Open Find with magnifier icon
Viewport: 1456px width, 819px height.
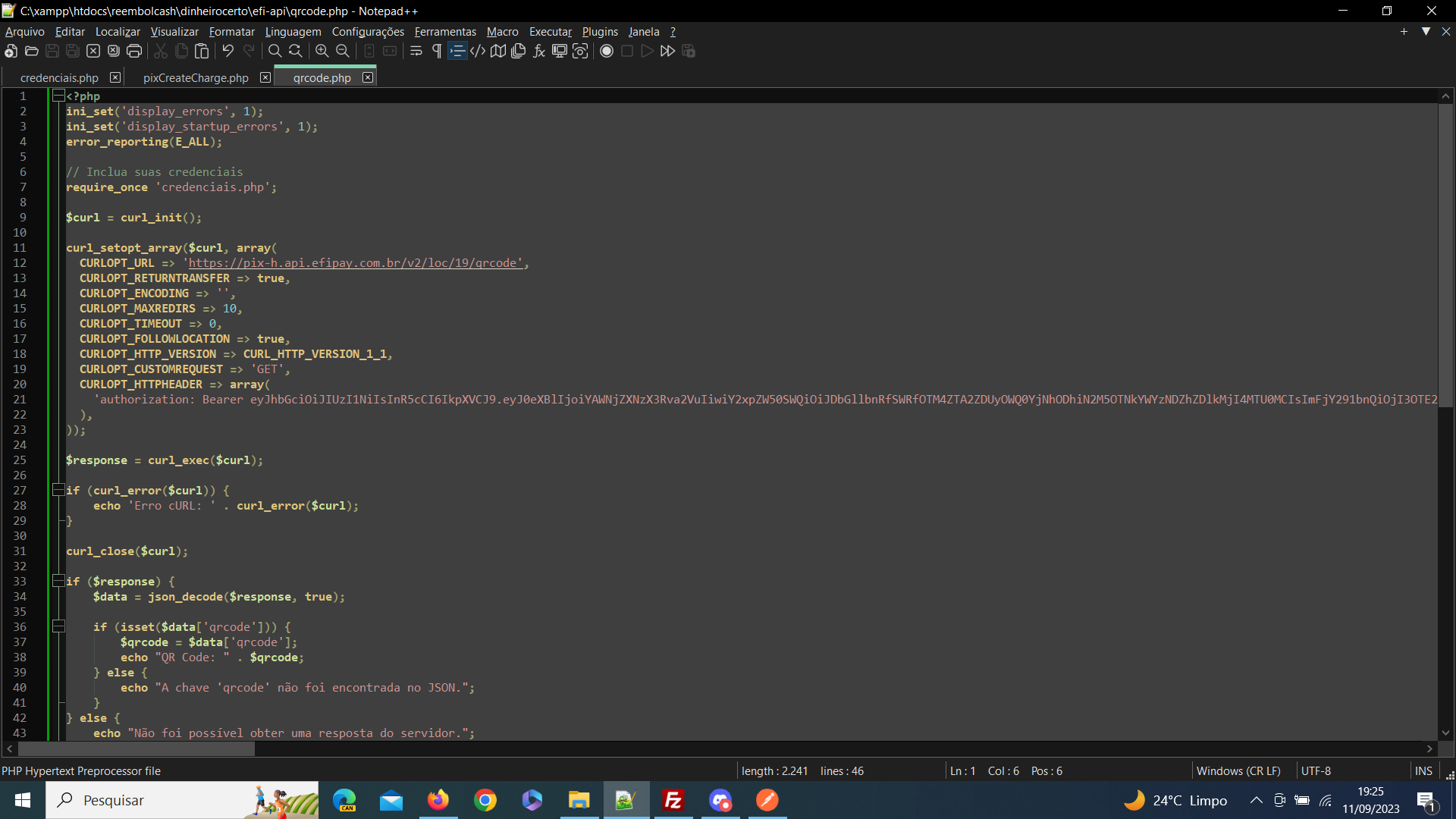(x=275, y=51)
